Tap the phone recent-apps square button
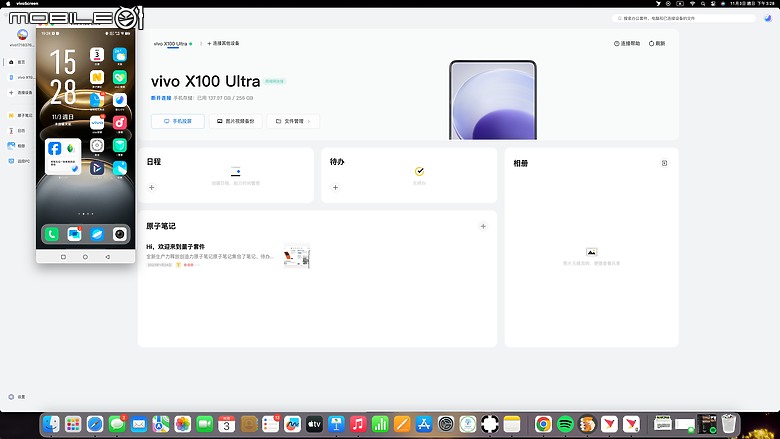 pos(63,257)
